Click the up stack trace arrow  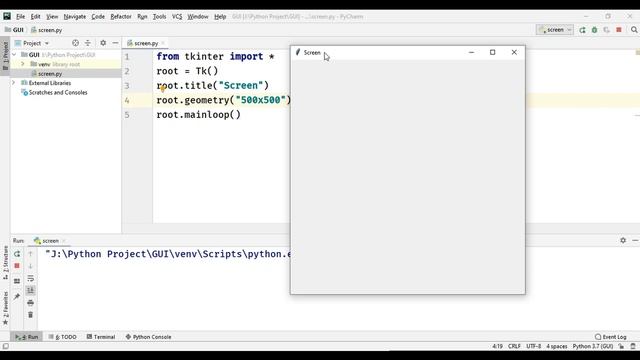tap(30, 254)
